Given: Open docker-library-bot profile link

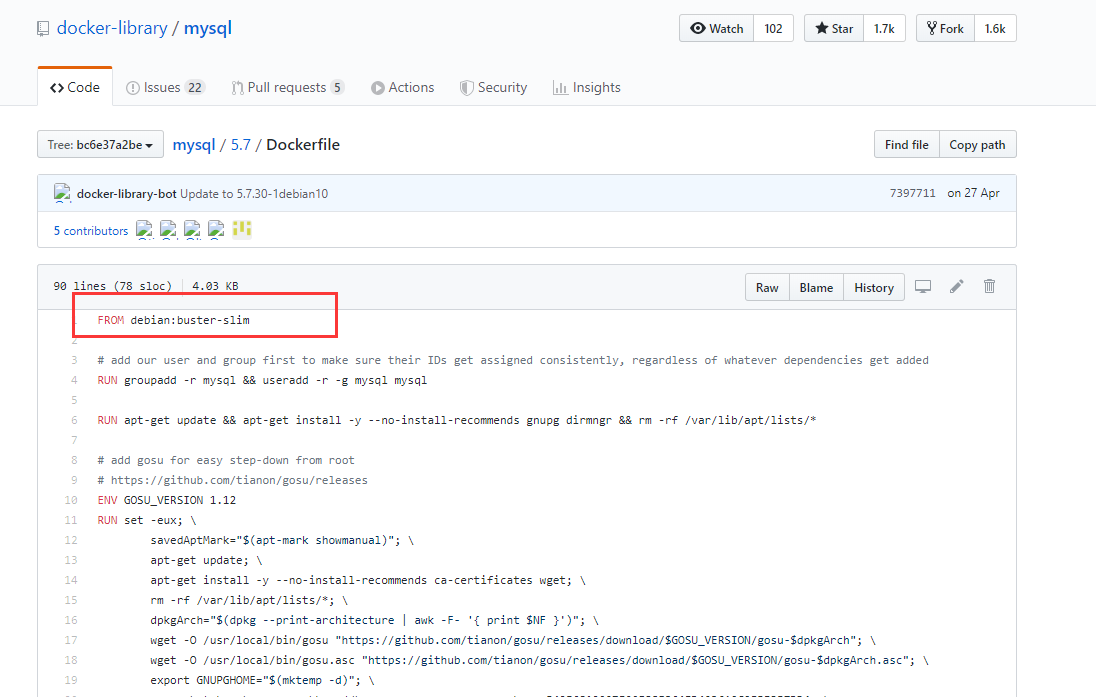Looking at the screenshot, I should pos(127,194).
